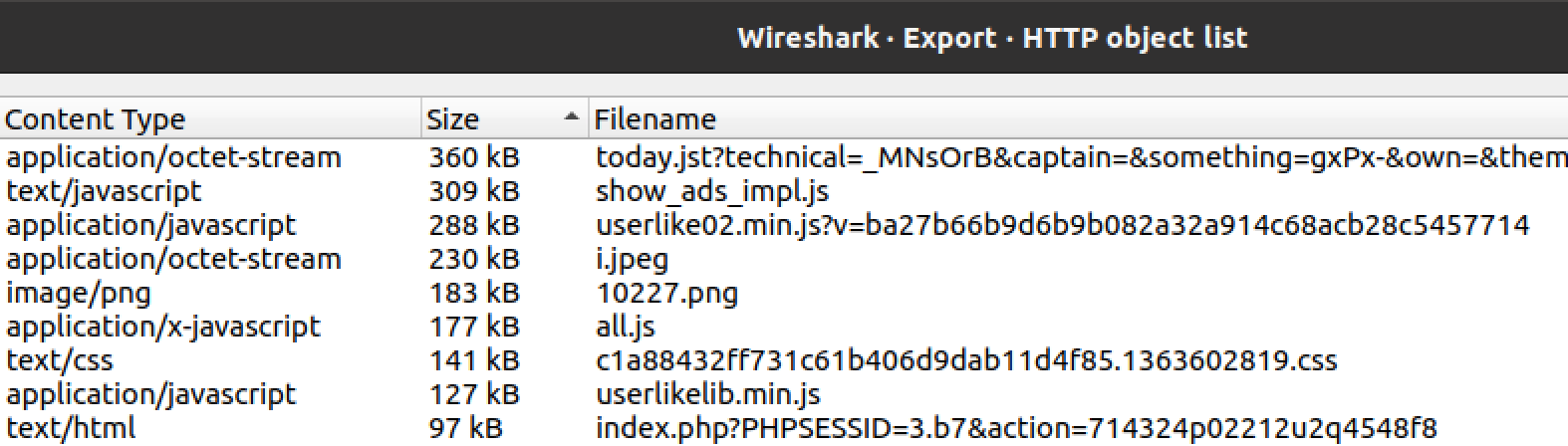The height and width of the screenshot is (446, 1568).
Task: Select the userlikelib.min.js filename
Action: tap(708, 394)
